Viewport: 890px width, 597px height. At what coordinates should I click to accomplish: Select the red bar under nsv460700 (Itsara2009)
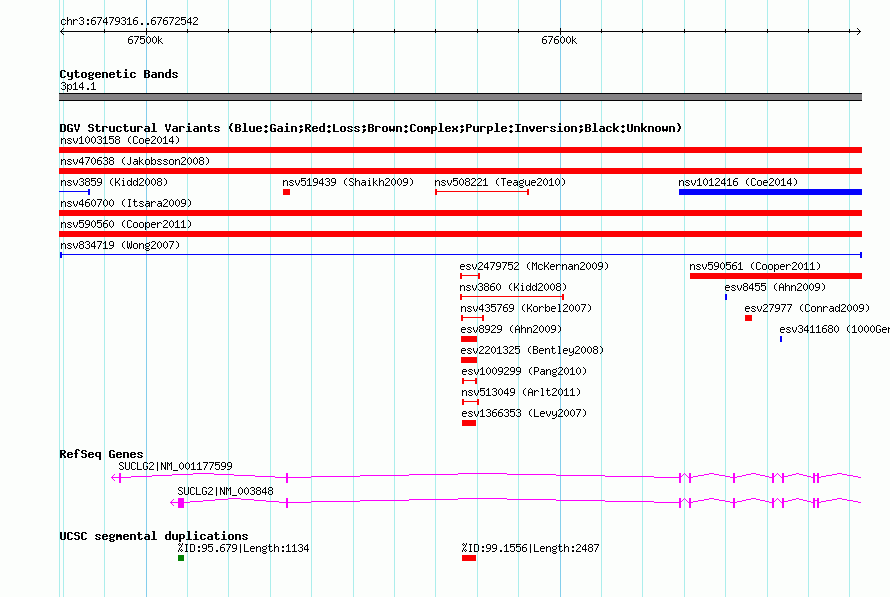(x=460, y=213)
